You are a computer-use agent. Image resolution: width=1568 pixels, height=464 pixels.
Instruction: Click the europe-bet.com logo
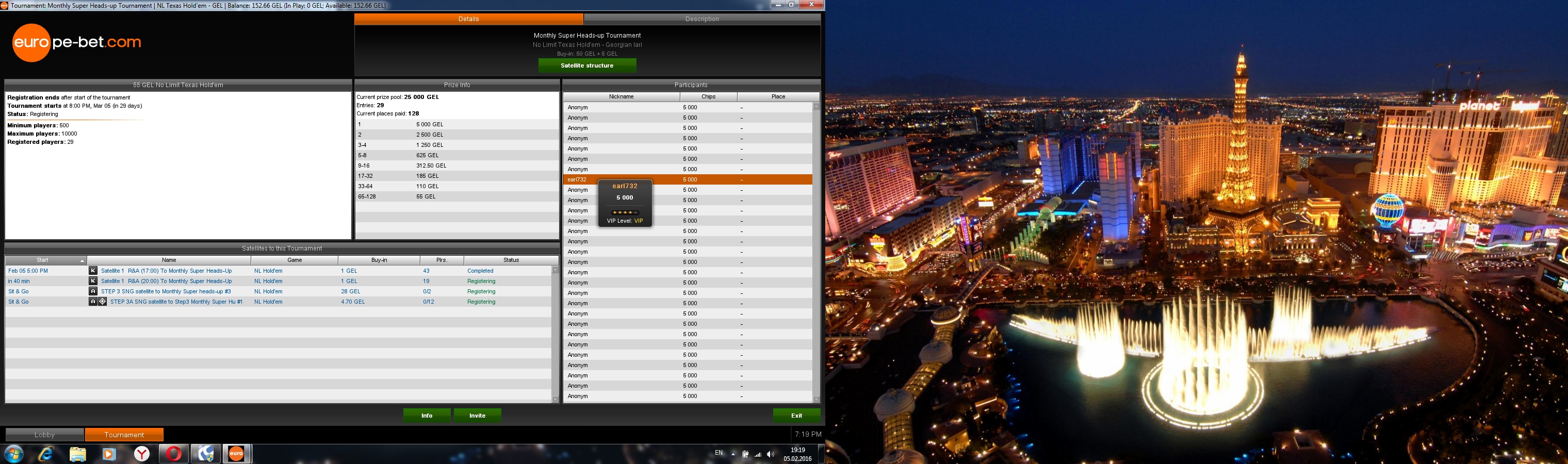[77, 43]
